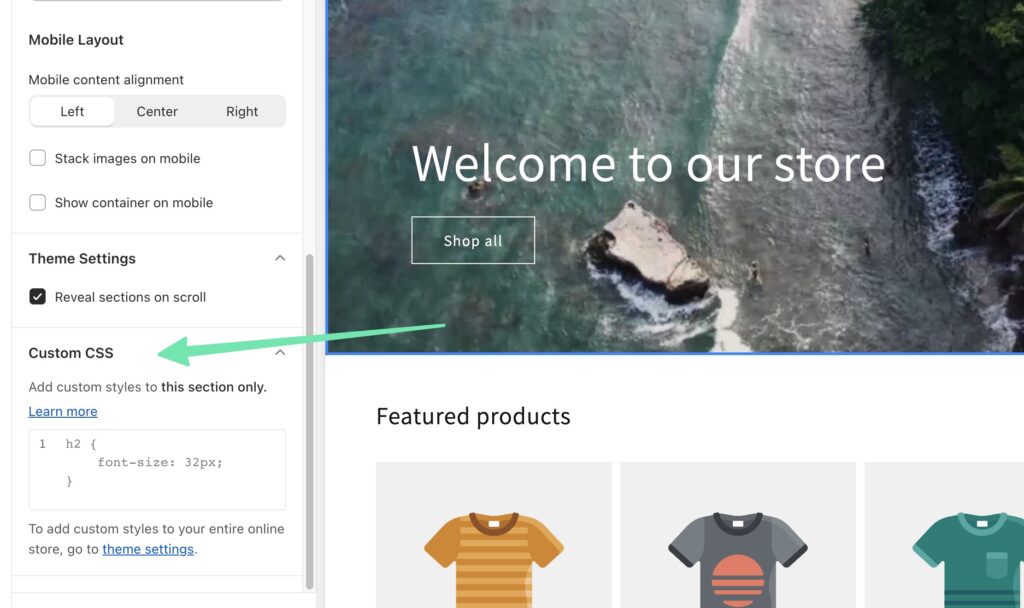Click line number 1 in CSS editor gutter
1024x608 pixels.
coord(43,444)
